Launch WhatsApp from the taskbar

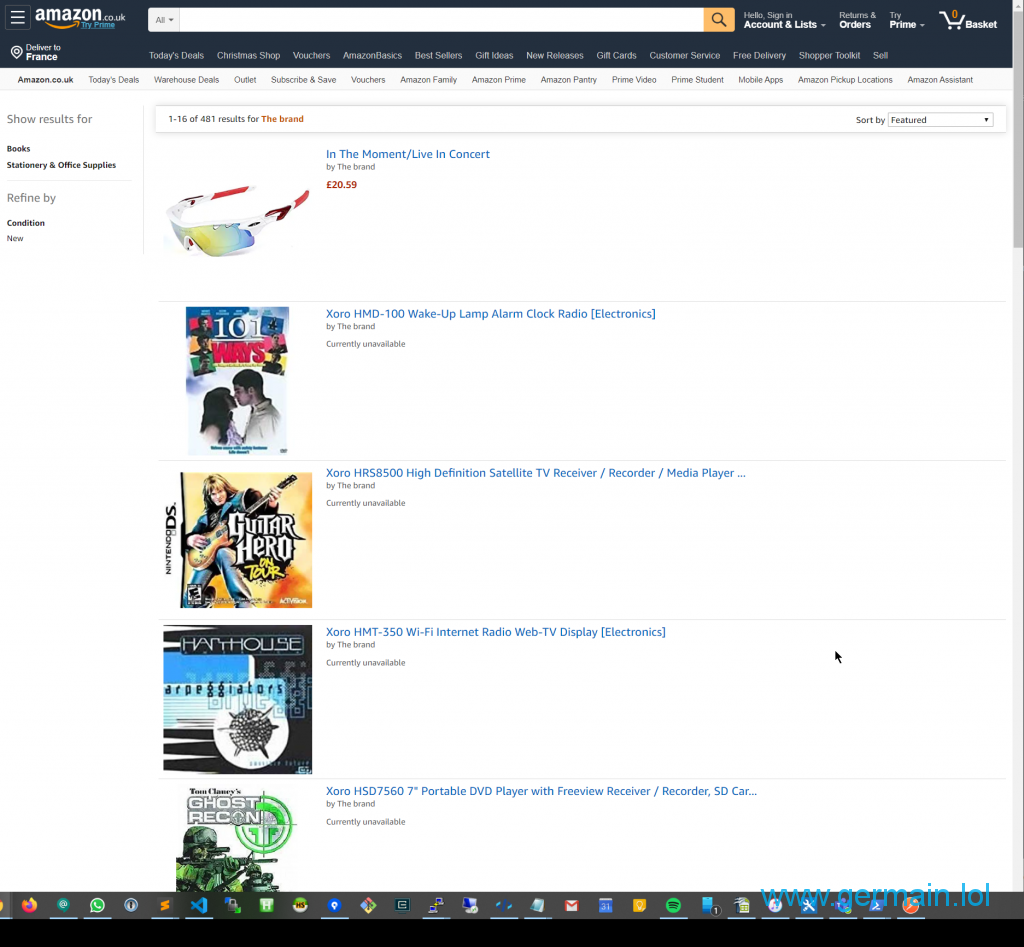click(x=97, y=905)
